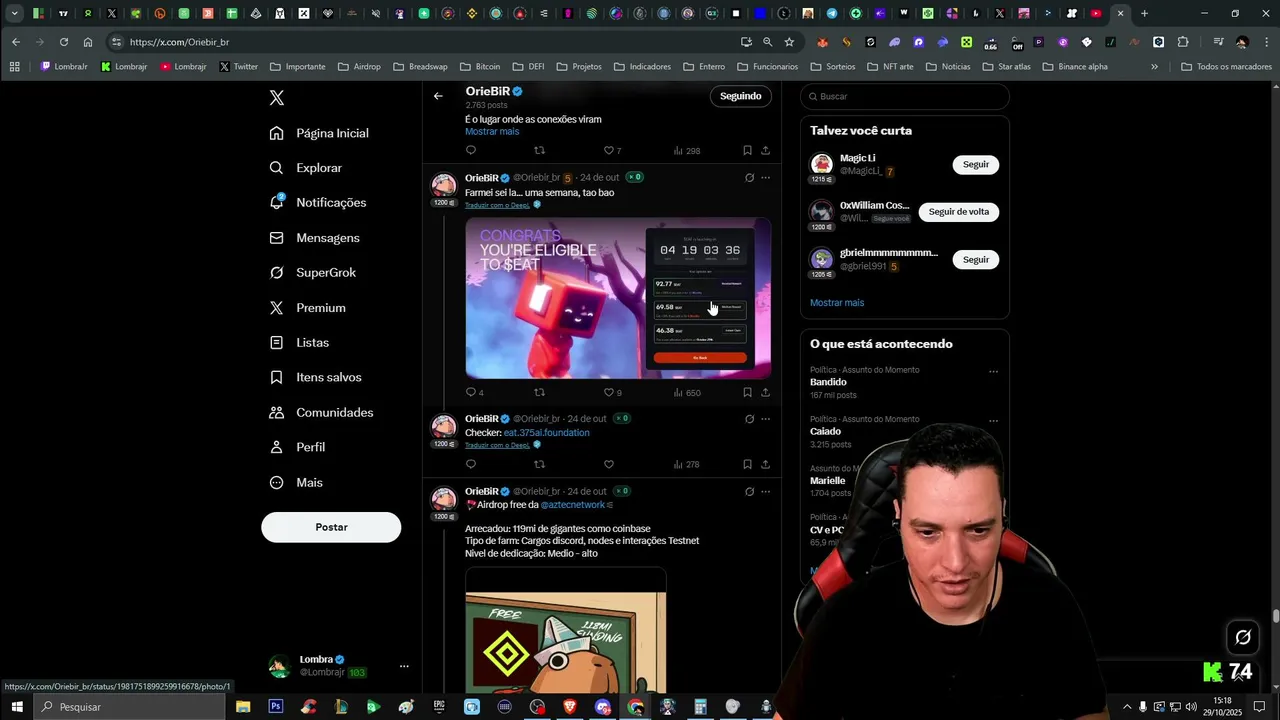
Task: Open Mensagens in the sidebar
Action: [x=315, y=238]
